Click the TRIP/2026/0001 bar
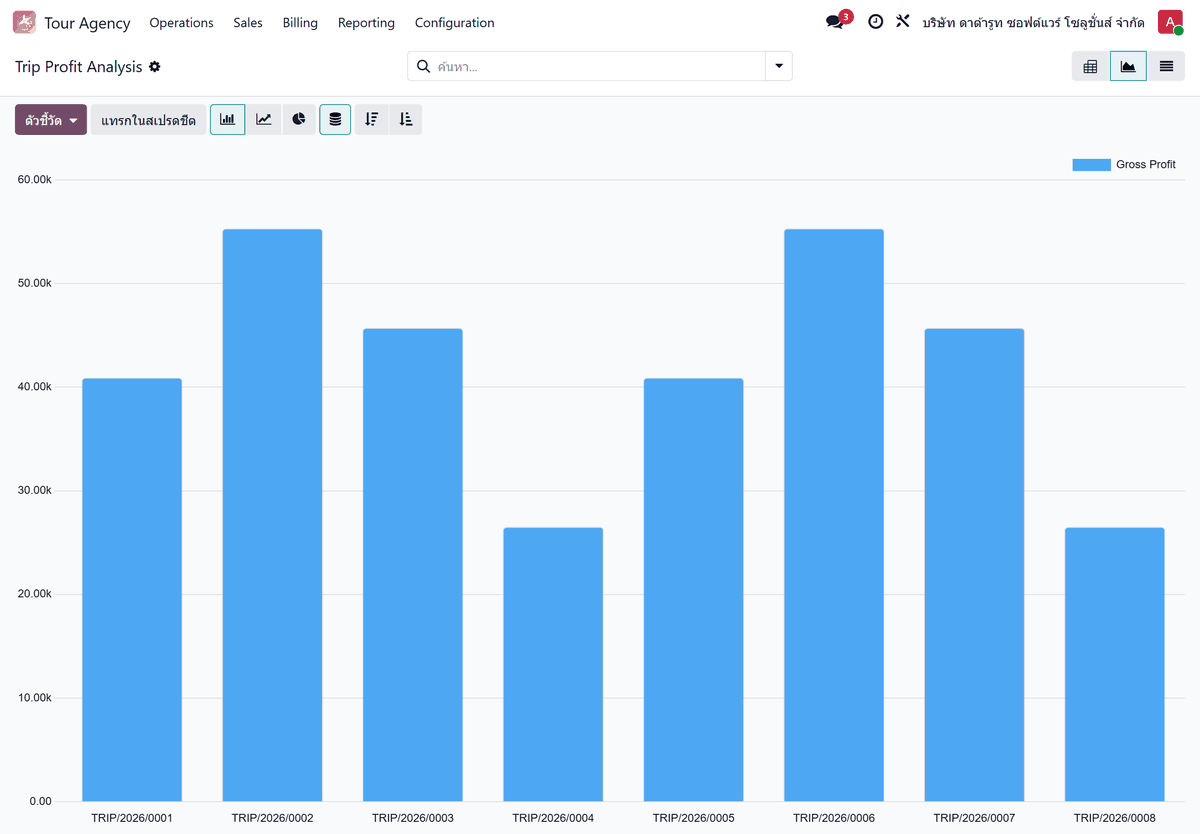The width and height of the screenshot is (1200, 834). click(132, 590)
